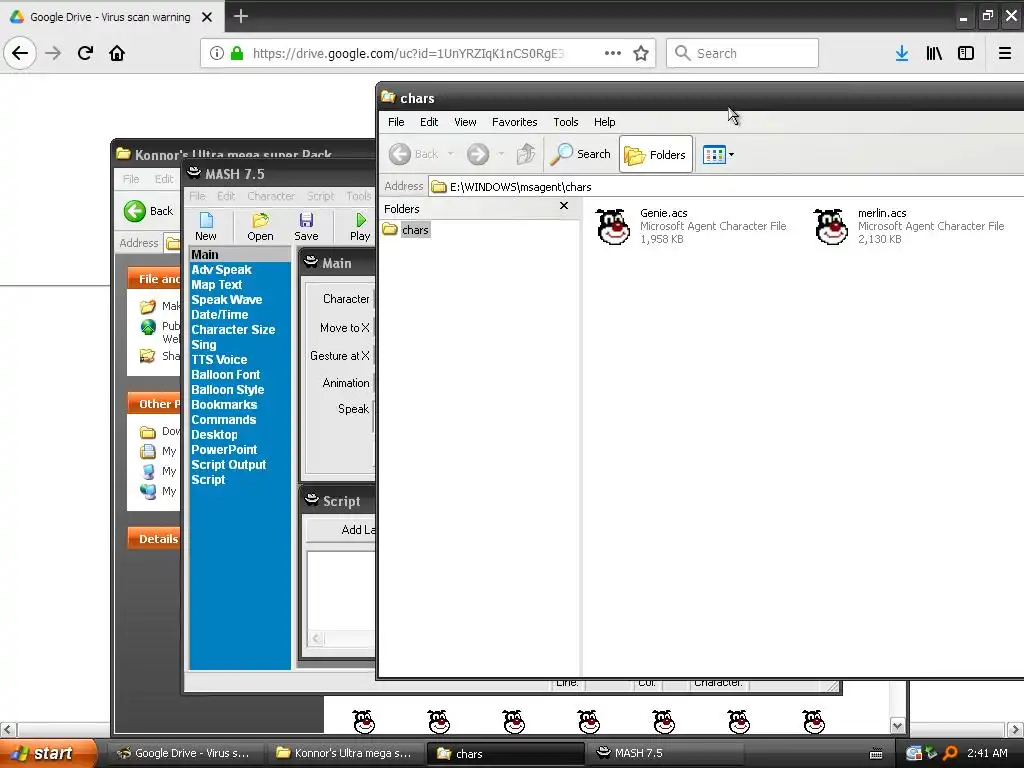Click Firefox back arrow button
Viewport: 1024px width, 768px height.
(x=20, y=53)
